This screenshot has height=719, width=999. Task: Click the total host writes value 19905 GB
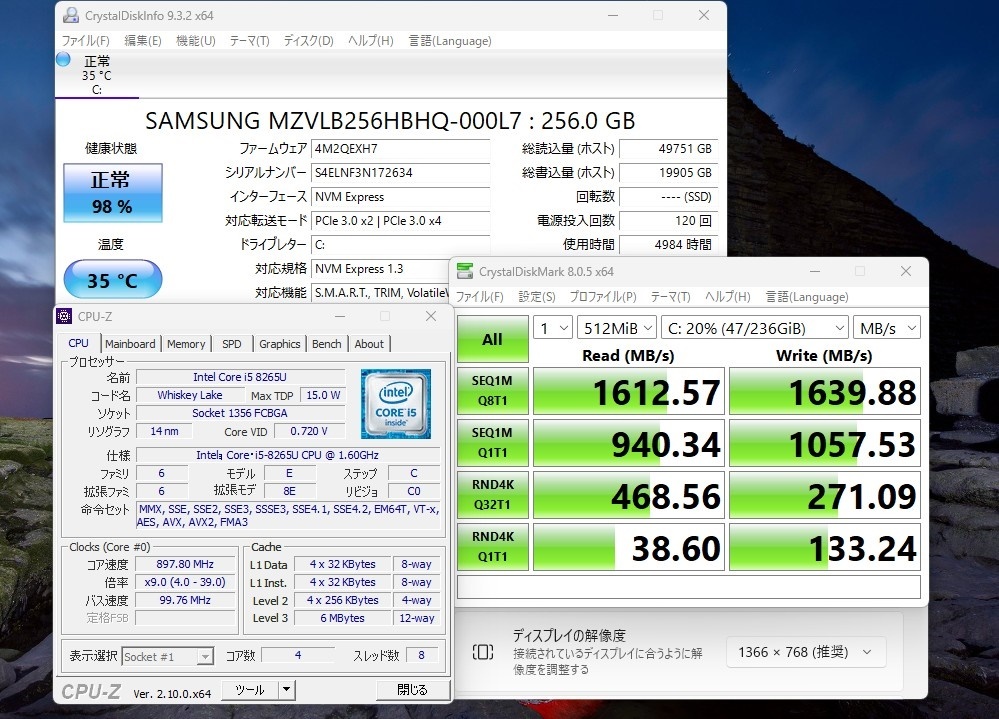pyautogui.click(x=669, y=173)
